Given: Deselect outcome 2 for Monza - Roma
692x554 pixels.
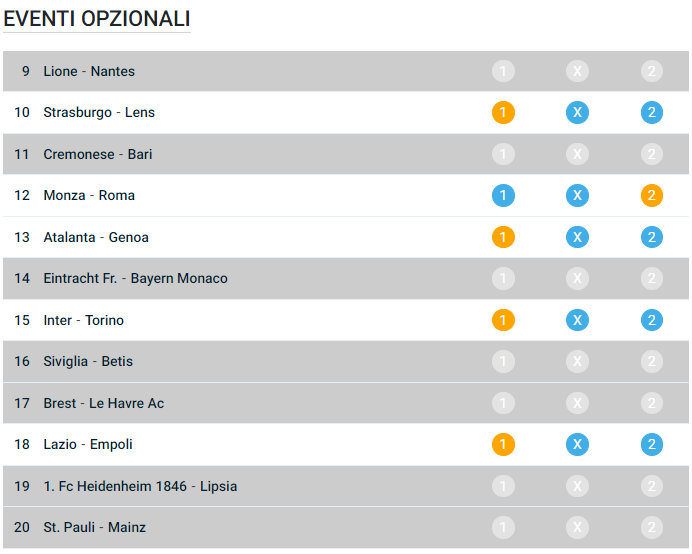Looking at the screenshot, I should [x=652, y=196].
